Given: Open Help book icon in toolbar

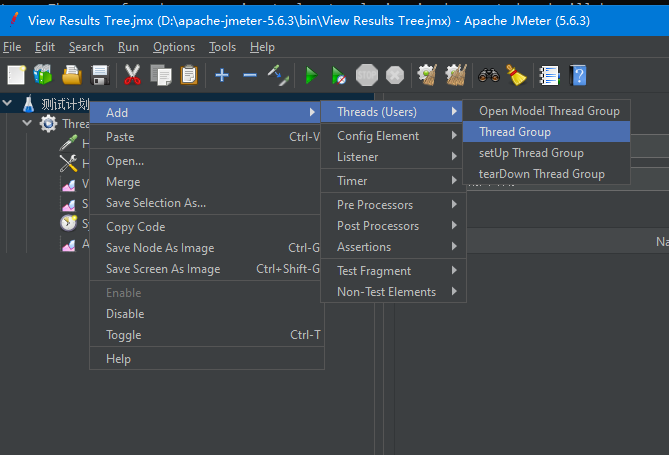Looking at the screenshot, I should 578,75.
